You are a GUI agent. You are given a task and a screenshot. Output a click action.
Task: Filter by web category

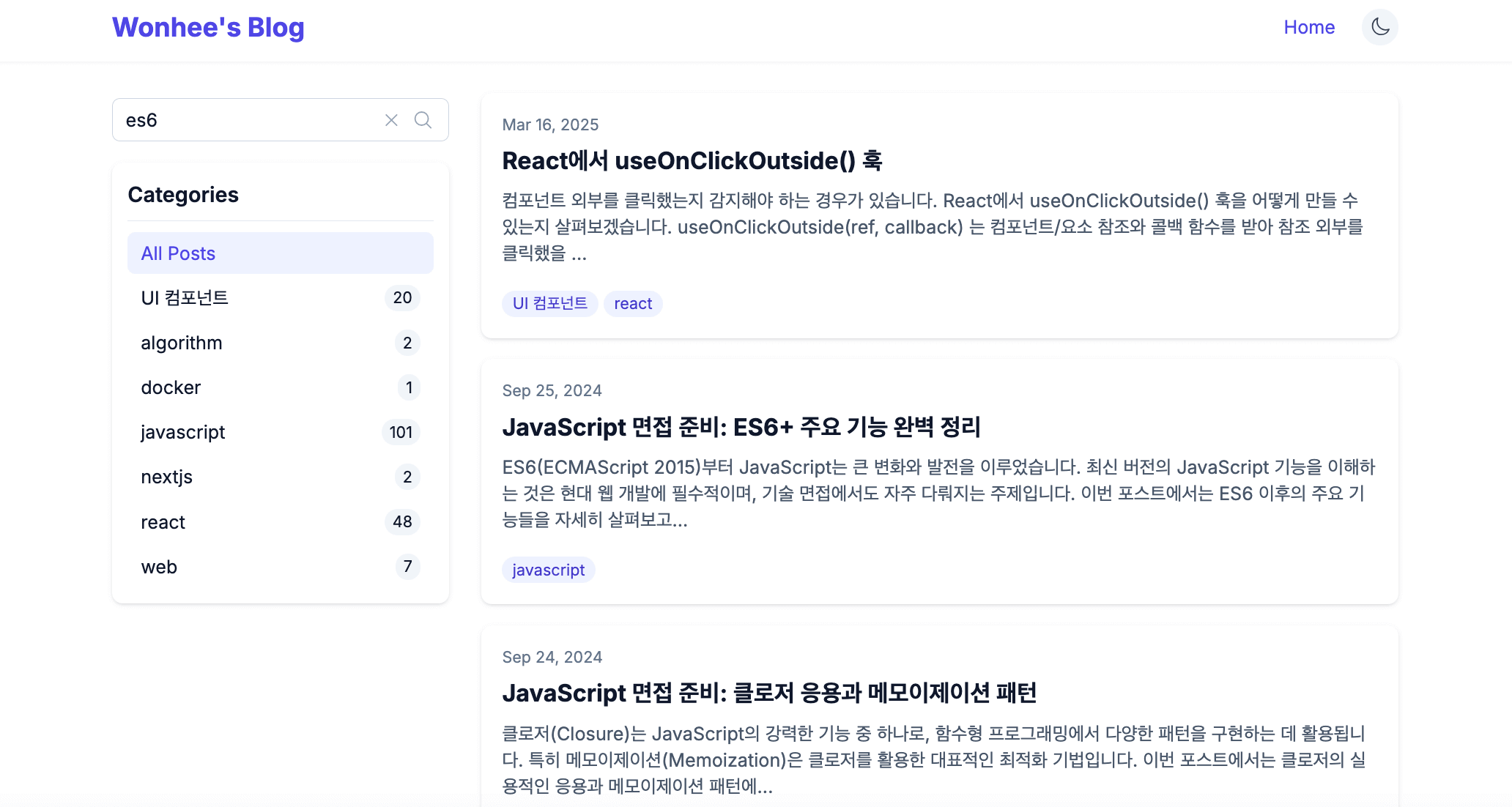281,567
